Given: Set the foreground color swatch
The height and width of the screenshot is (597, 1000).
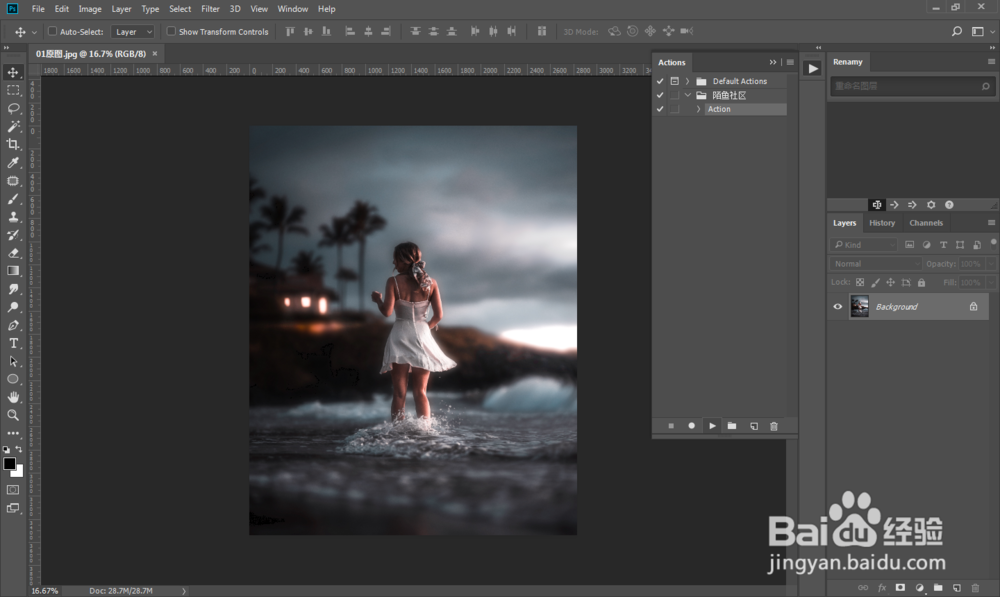Looking at the screenshot, I should click(x=9, y=464).
